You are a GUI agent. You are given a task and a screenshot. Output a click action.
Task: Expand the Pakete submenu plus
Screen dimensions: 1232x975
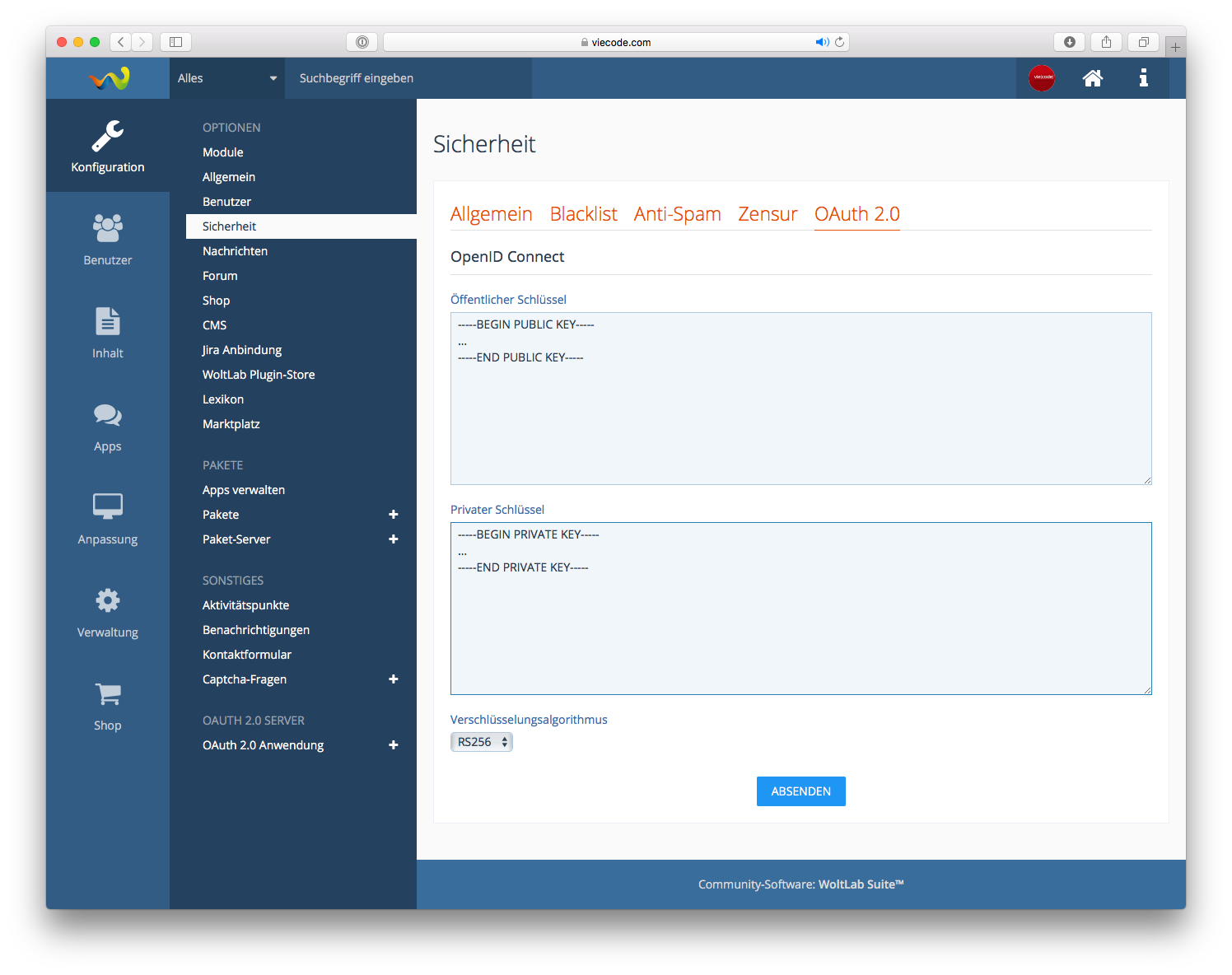click(394, 515)
